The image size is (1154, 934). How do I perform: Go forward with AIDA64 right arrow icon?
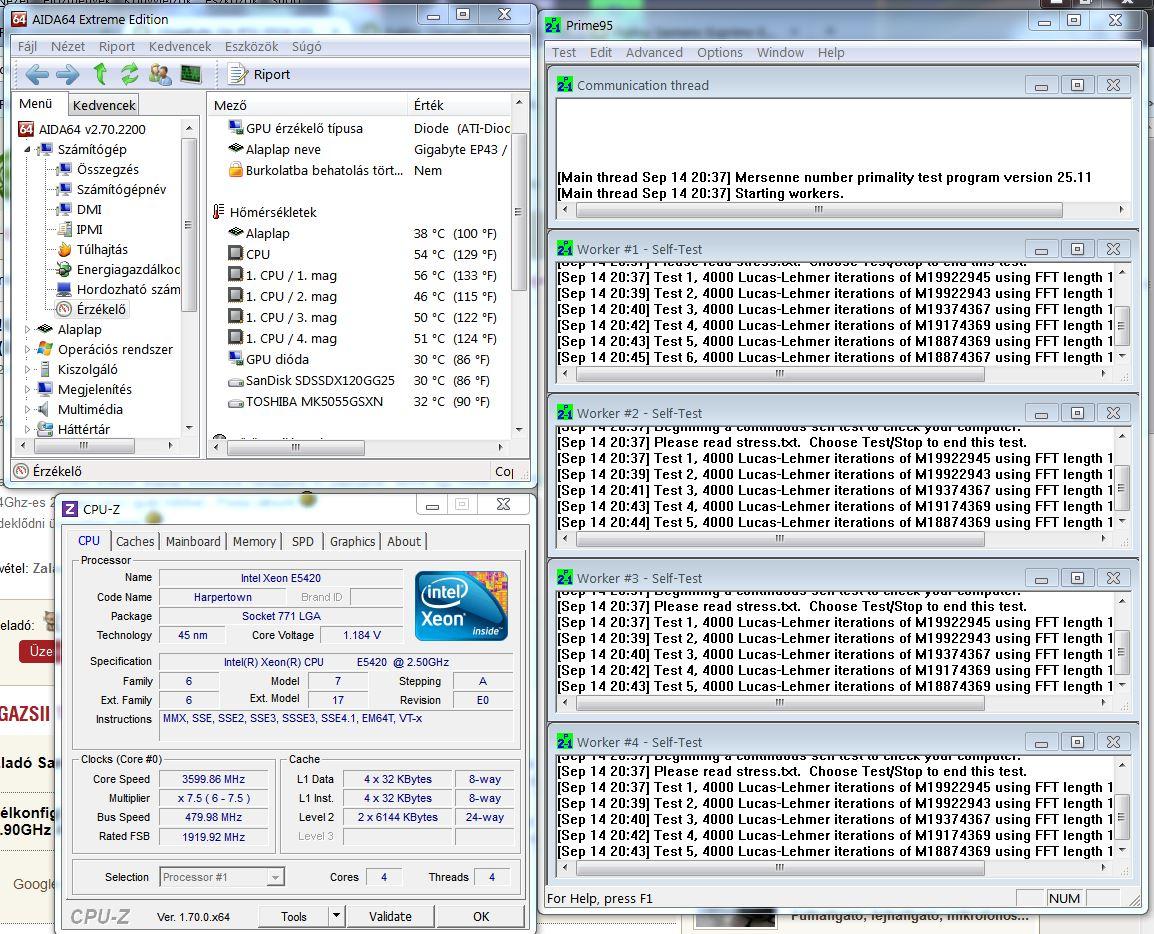[68, 74]
